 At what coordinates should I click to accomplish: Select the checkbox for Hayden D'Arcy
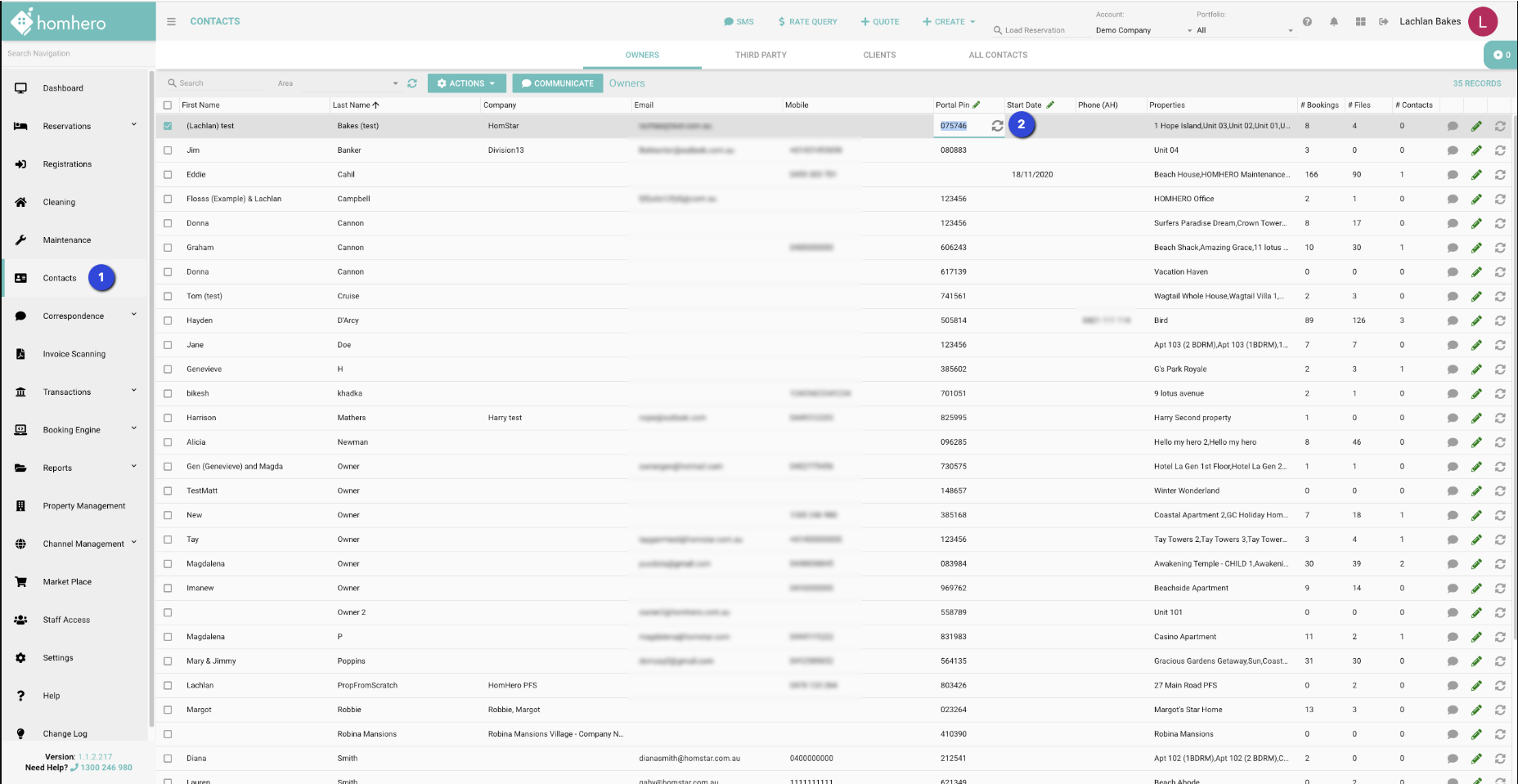168,320
